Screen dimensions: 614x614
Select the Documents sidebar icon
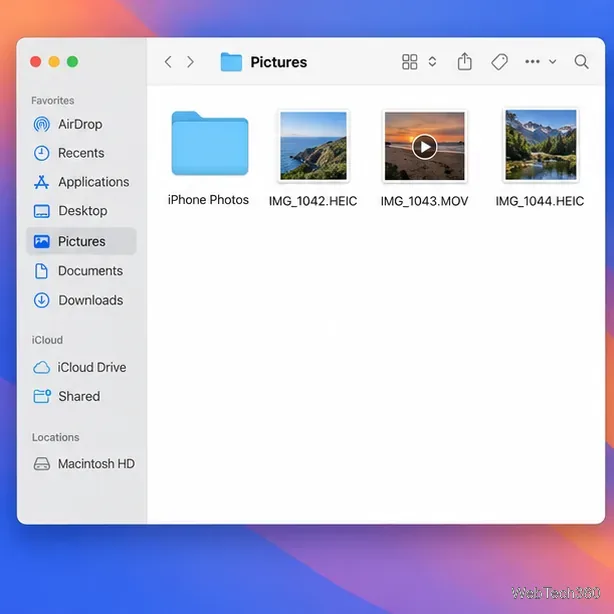coord(41,271)
